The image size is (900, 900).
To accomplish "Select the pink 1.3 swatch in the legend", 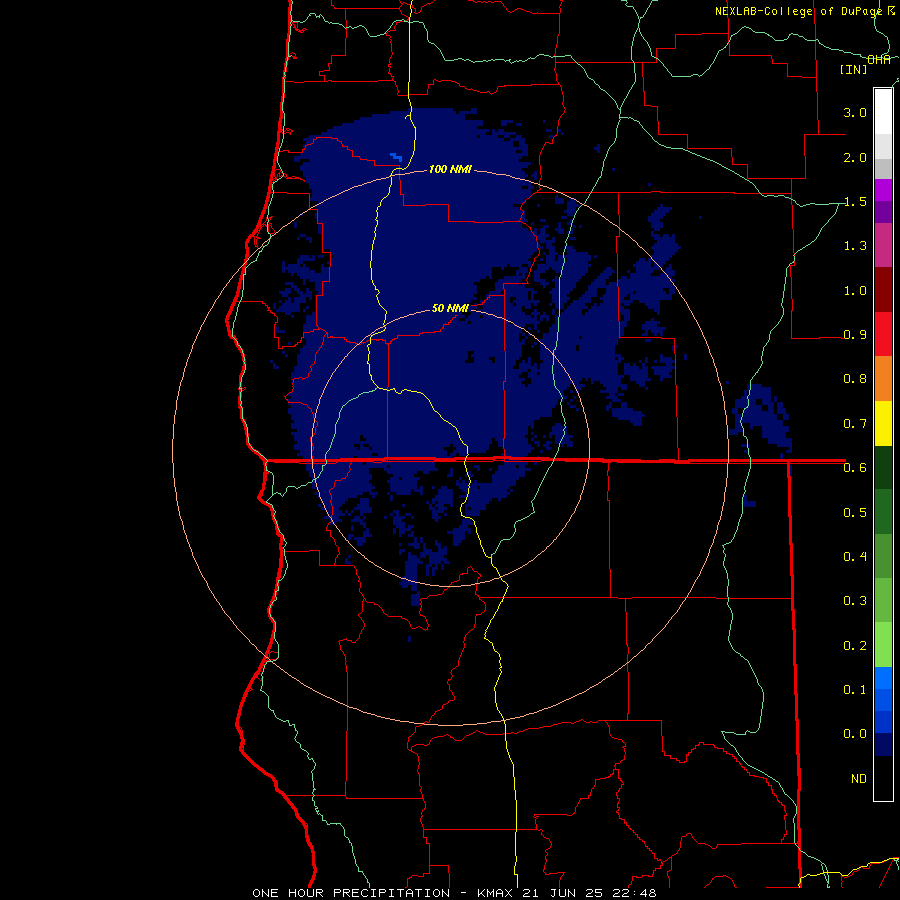I will point(883,245).
